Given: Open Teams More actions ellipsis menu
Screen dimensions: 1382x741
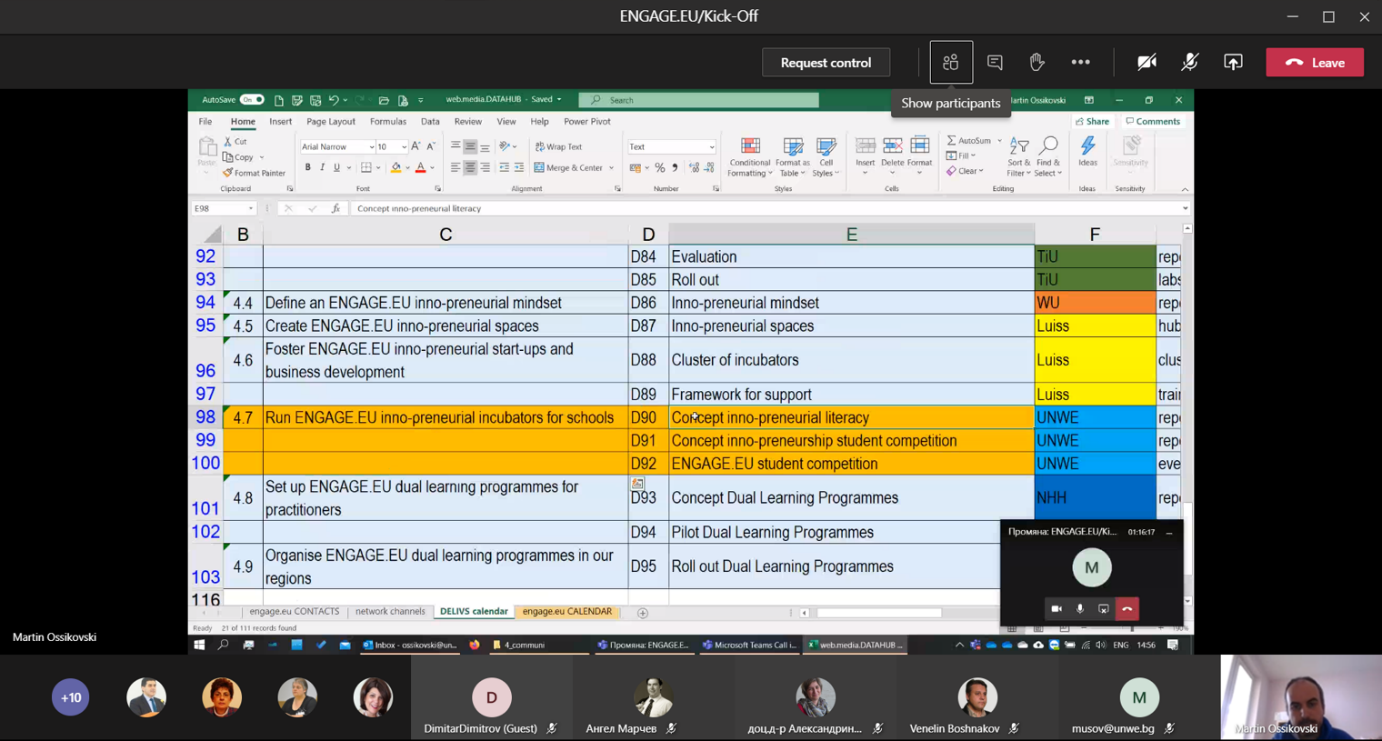Looking at the screenshot, I should (1081, 62).
